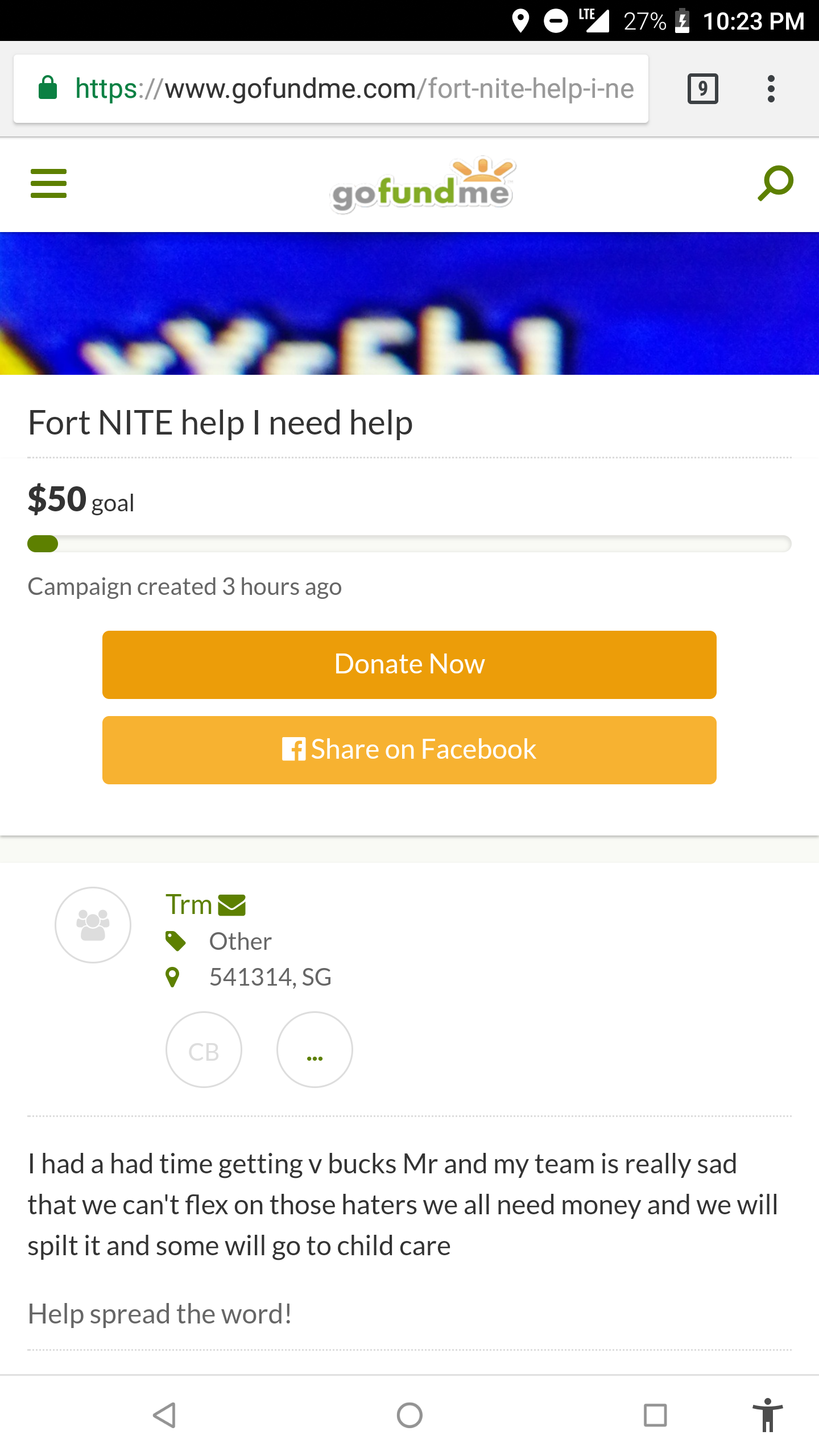Expand more team members ellipsis circle

tap(315, 1049)
